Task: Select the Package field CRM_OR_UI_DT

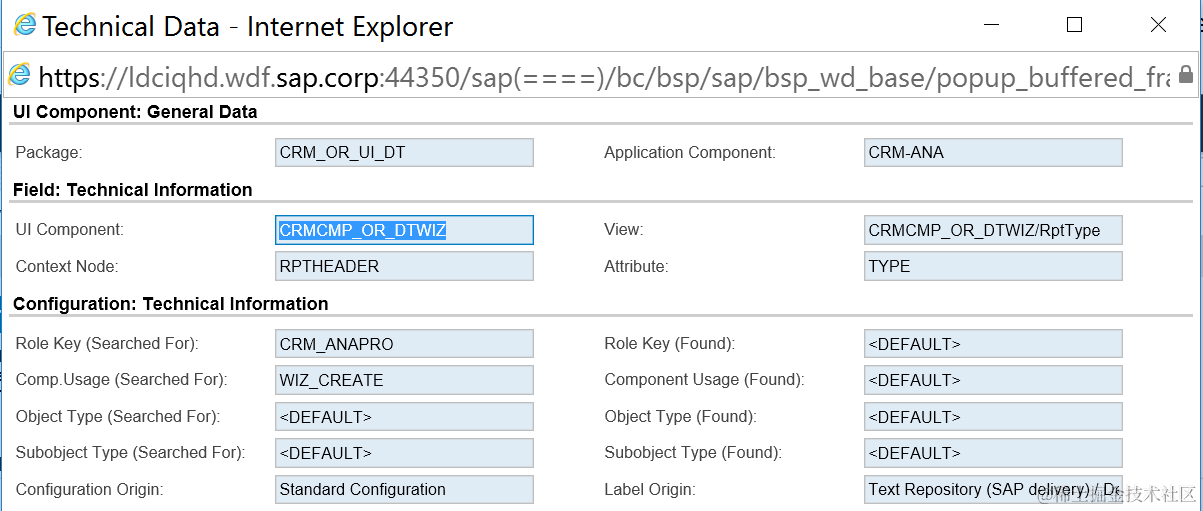Action: pos(404,152)
